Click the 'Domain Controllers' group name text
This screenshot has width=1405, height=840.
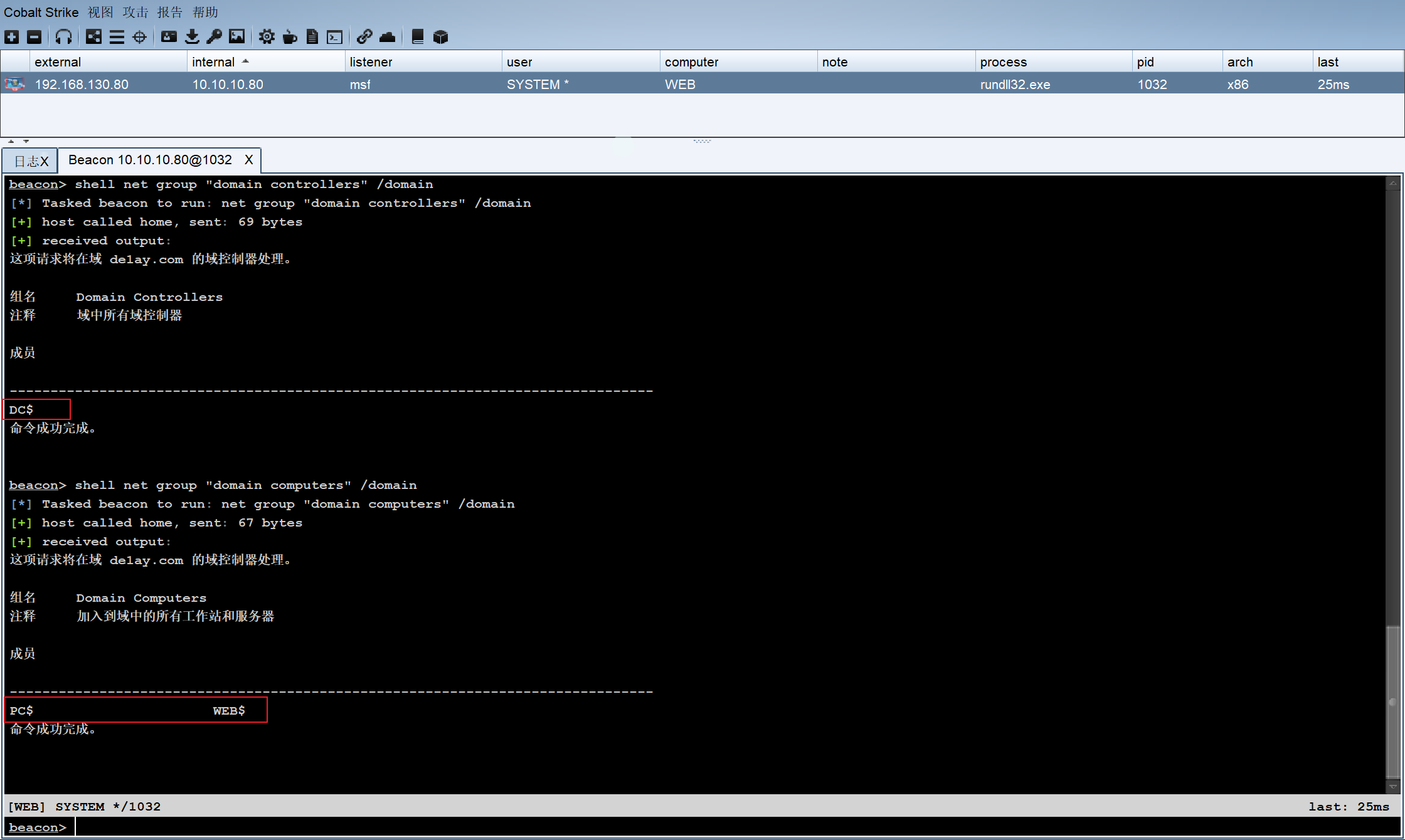[x=149, y=297]
